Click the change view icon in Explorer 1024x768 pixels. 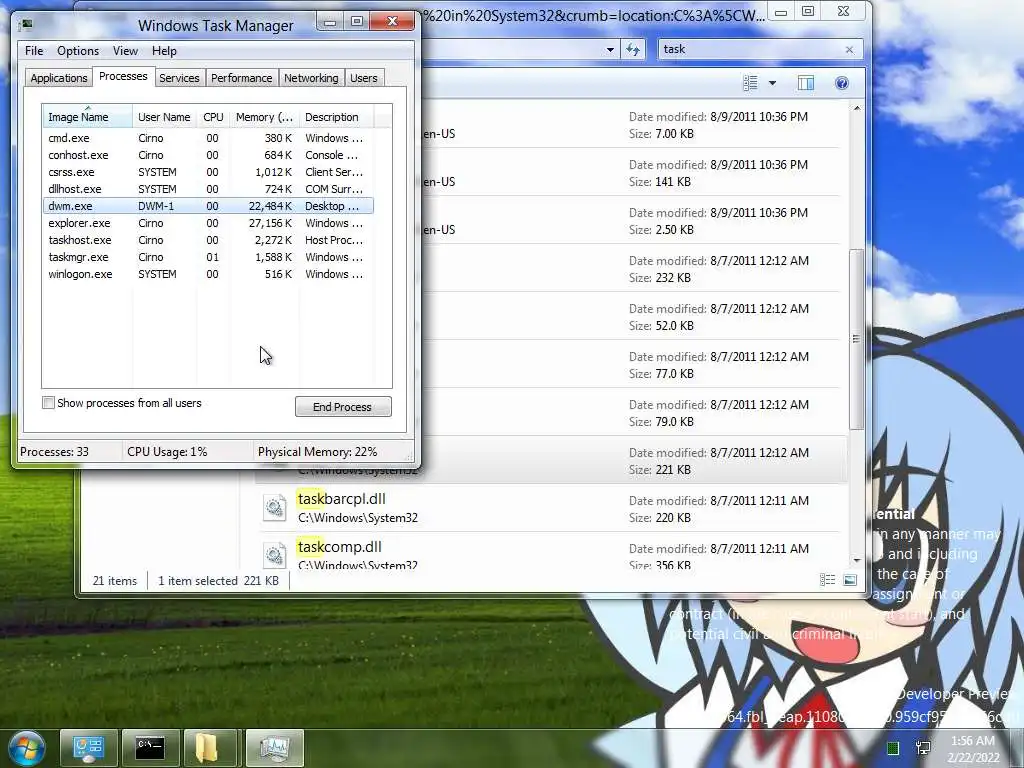(750, 83)
